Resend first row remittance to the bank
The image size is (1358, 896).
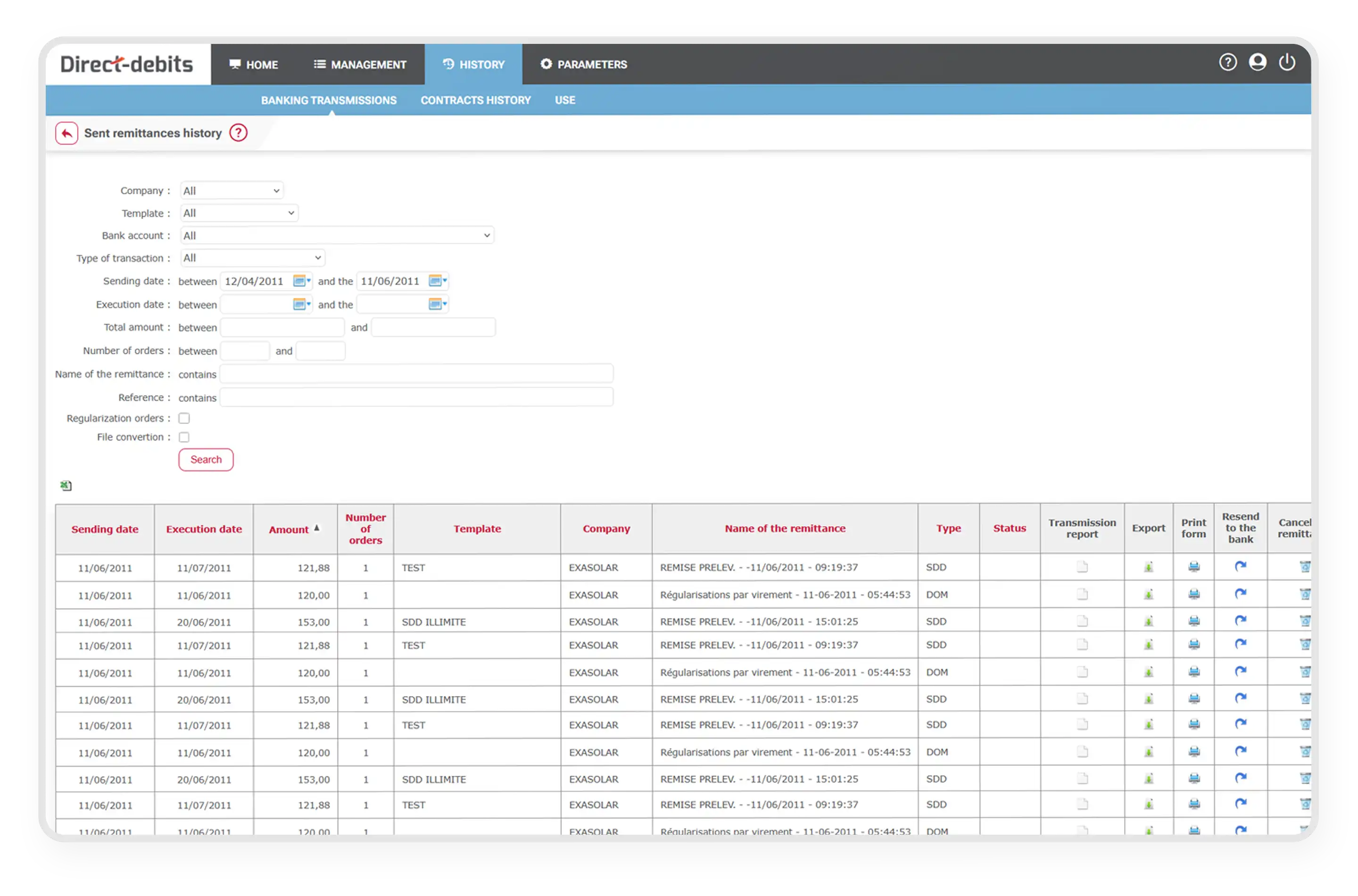click(1240, 567)
